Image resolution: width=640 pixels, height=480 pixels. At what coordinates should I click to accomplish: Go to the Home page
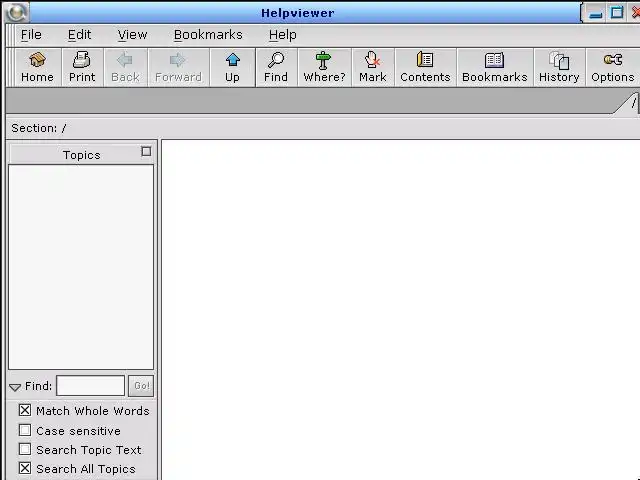pos(37,67)
